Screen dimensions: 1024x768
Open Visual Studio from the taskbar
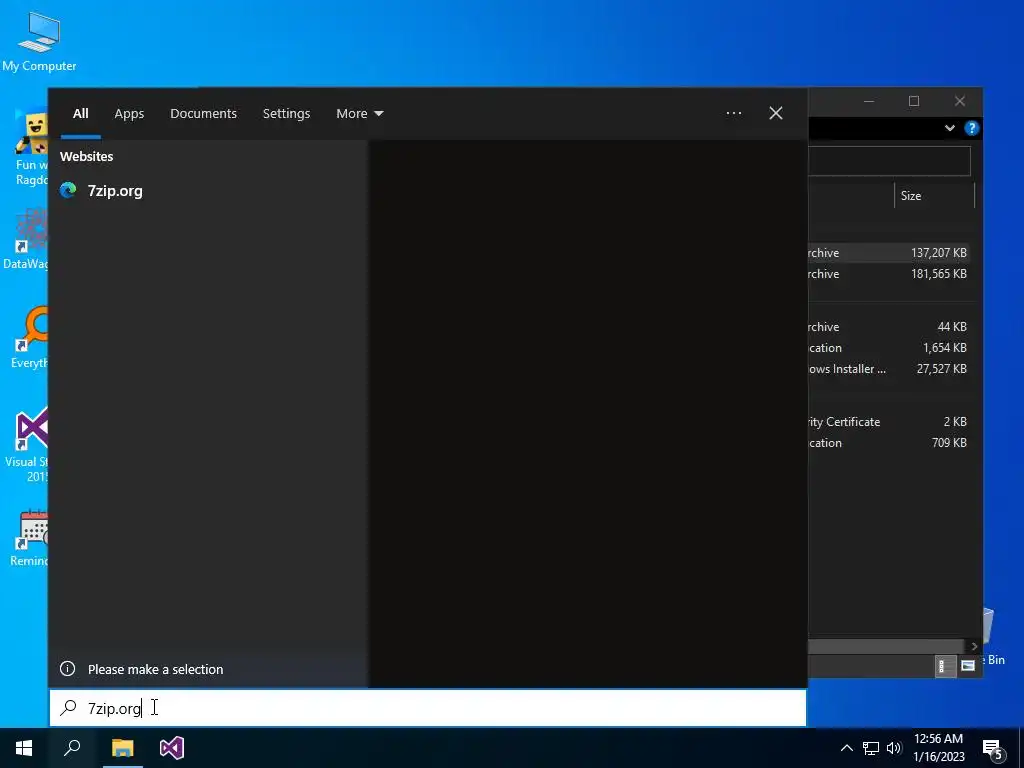[x=172, y=748]
